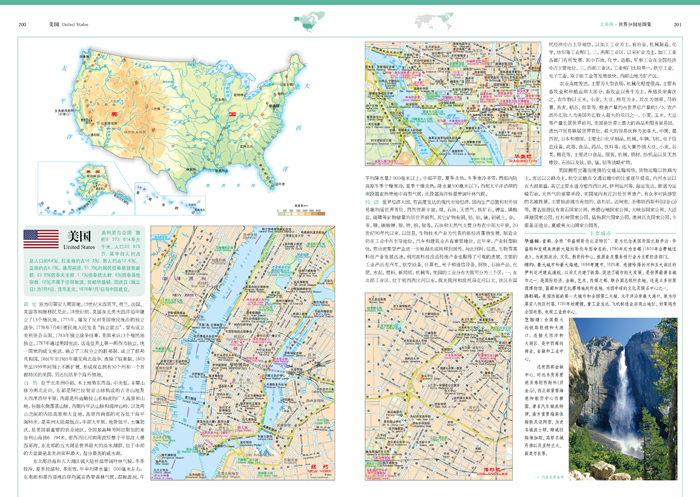Click page number 201
The width and height of the screenshot is (700, 497).
pos(676,22)
